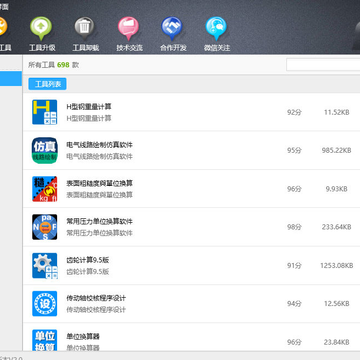Select the highlighted blue sidebar category
The height and width of the screenshot is (360, 360).
pyautogui.click(x=11, y=79)
